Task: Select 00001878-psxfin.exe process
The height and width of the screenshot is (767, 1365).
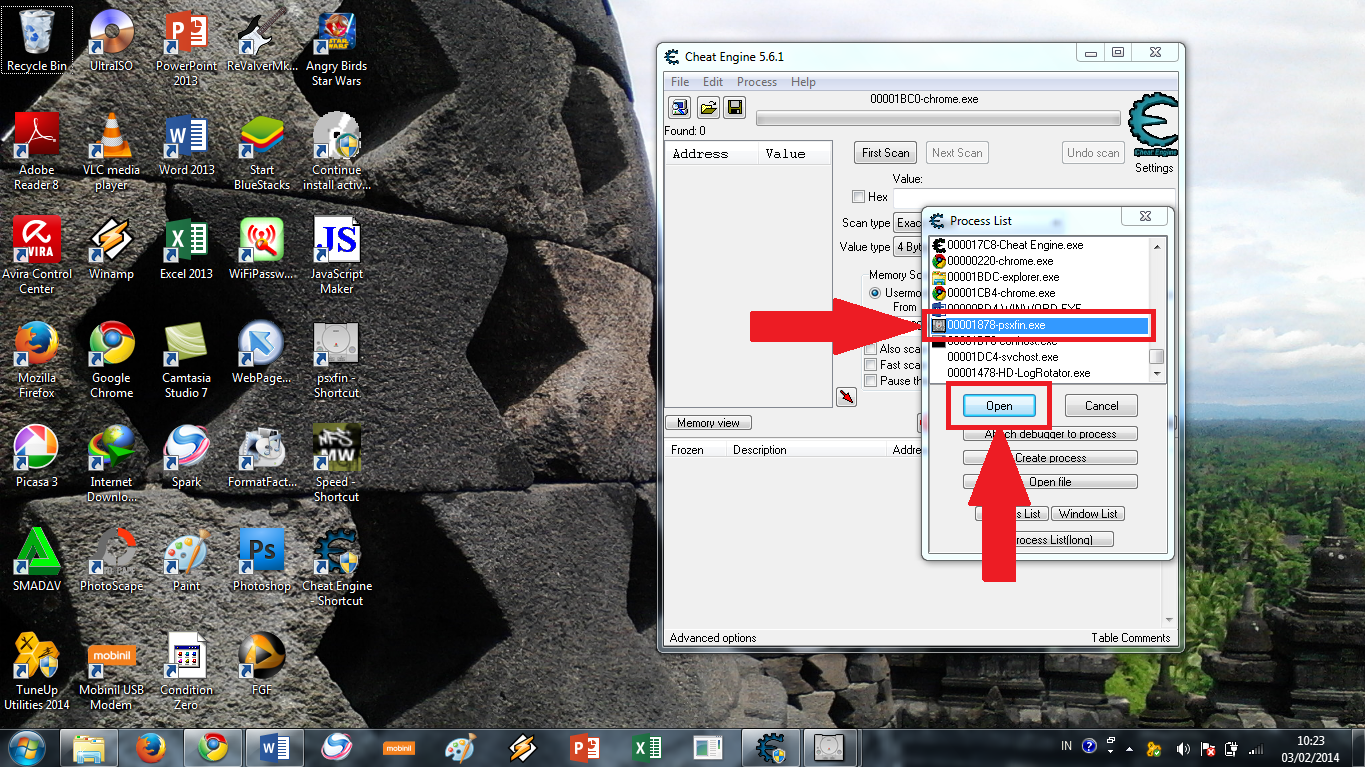Action: click(1039, 325)
